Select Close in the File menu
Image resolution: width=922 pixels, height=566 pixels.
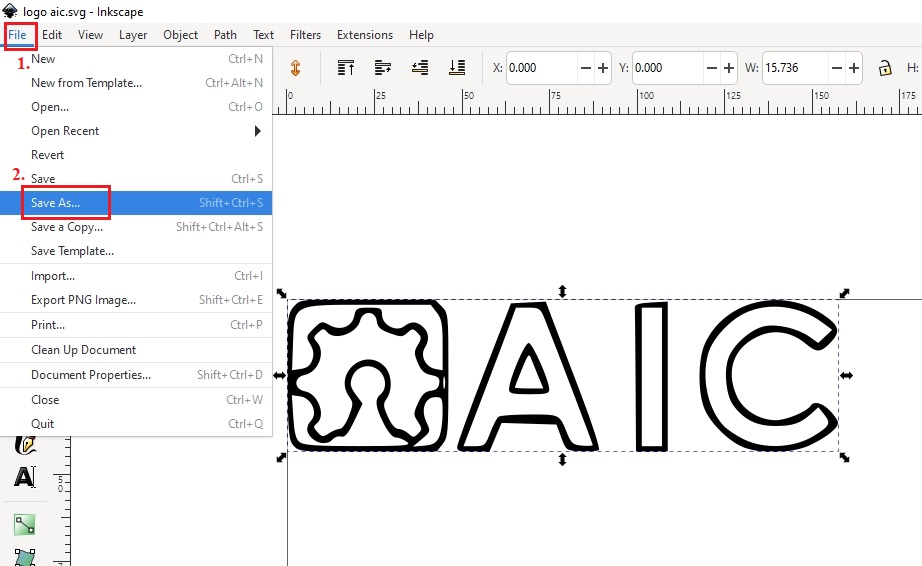136,400
